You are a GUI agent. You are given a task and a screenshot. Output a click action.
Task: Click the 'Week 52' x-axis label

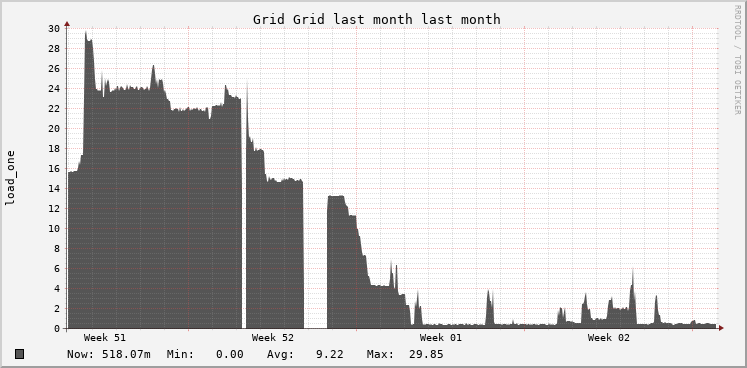pos(273,338)
